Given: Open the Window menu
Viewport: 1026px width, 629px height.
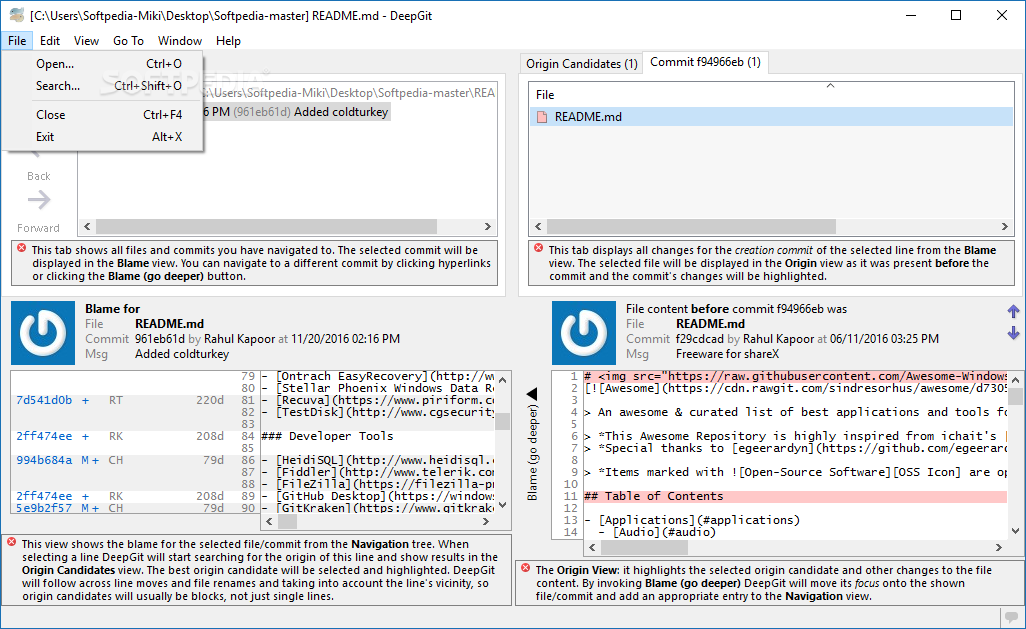Looking at the screenshot, I should coord(180,41).
